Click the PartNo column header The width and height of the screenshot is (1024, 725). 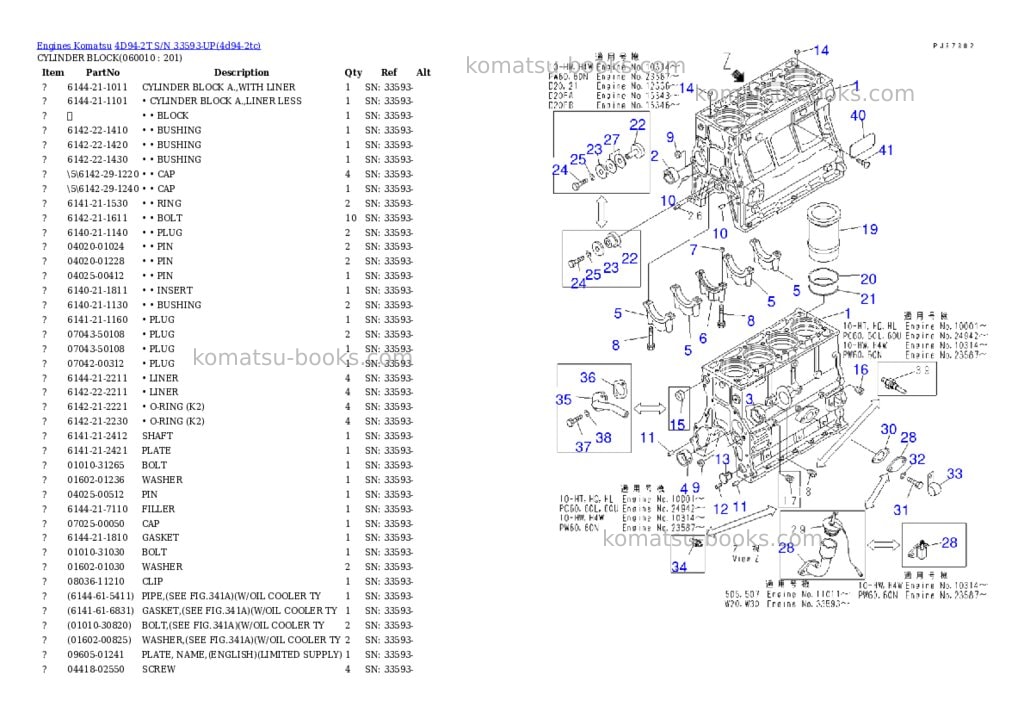tap(103, 72)
